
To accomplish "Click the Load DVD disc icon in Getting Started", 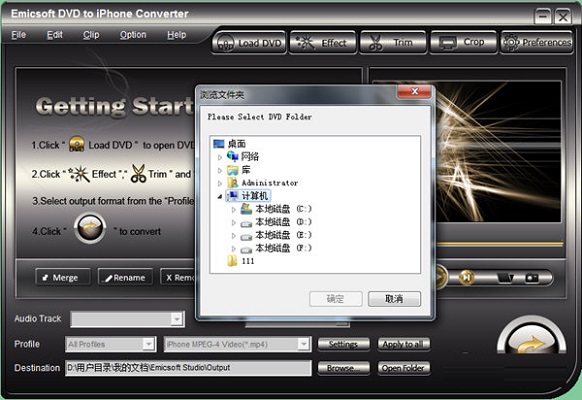I will [76, 144].
